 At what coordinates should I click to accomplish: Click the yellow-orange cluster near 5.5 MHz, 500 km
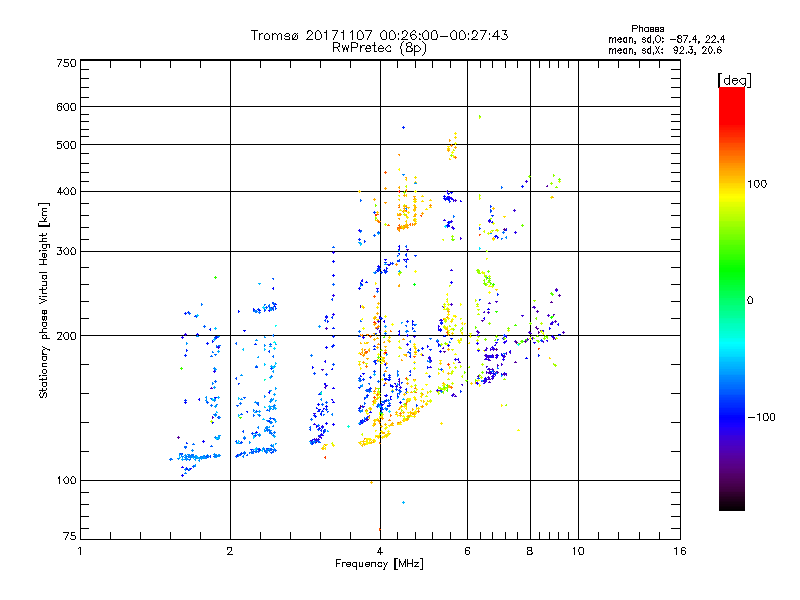[452, 147]
